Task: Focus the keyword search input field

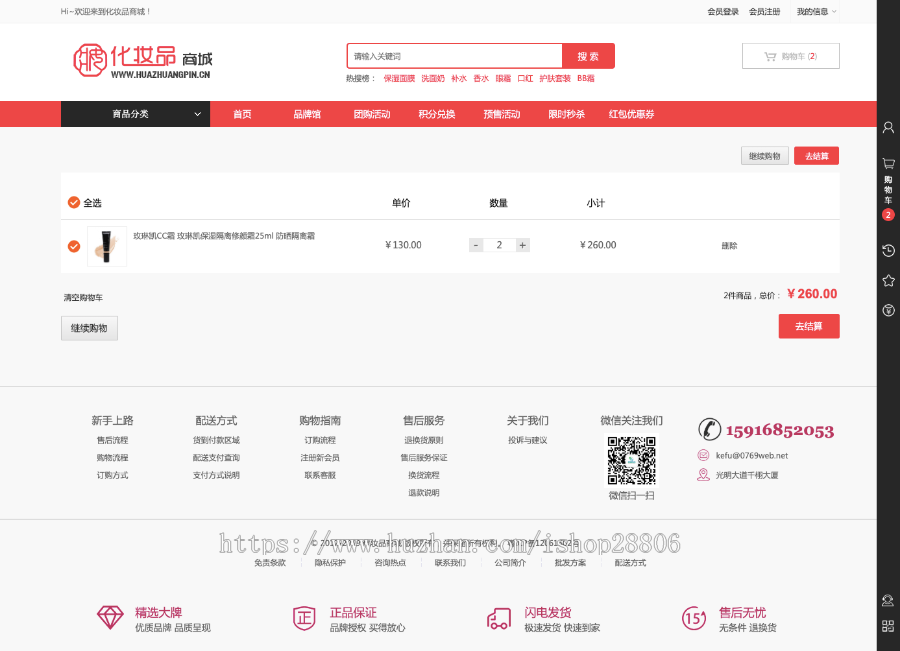Action: pos(455,56)
